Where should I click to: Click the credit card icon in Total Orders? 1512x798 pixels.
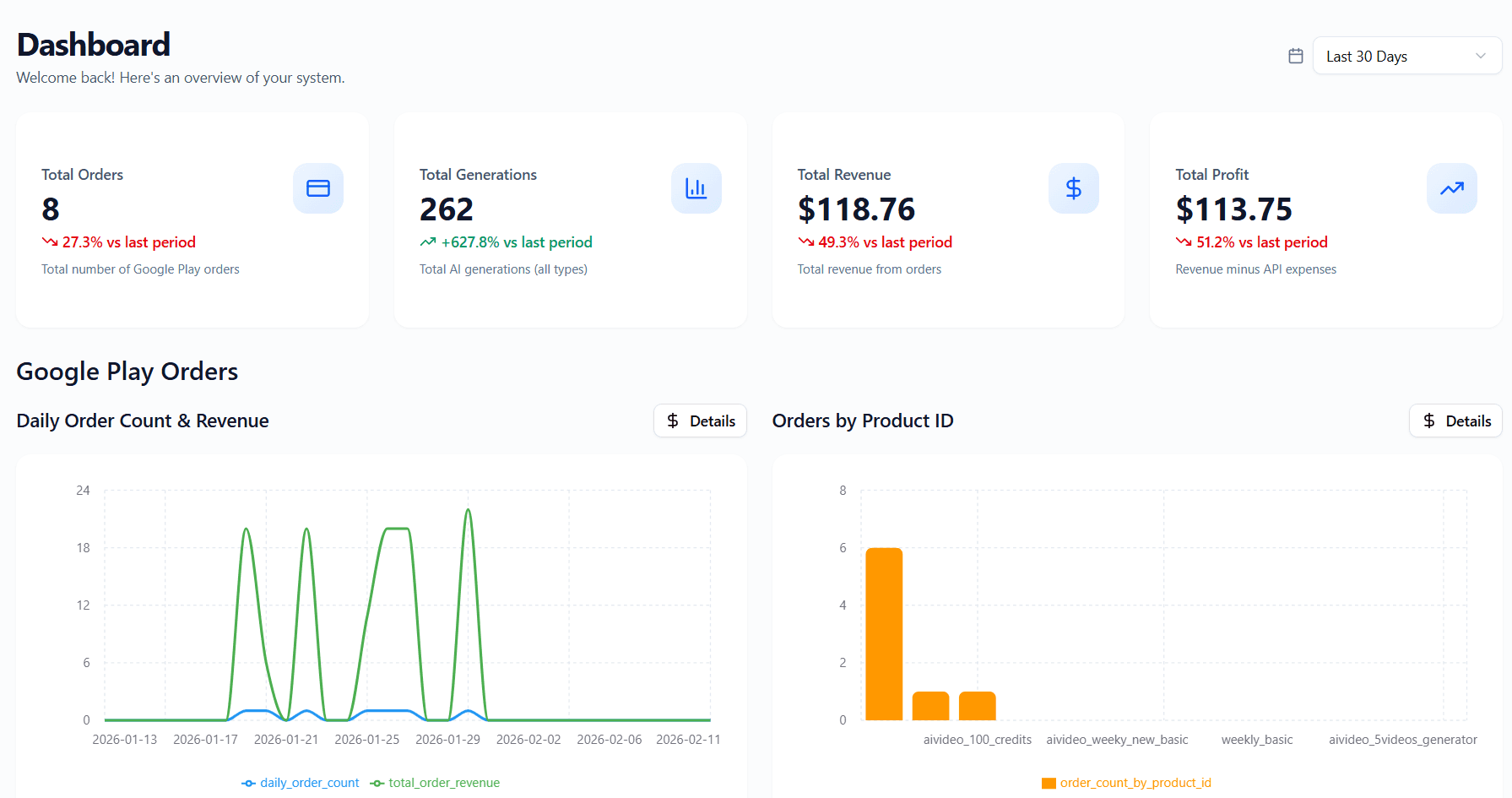pos(317,188)
